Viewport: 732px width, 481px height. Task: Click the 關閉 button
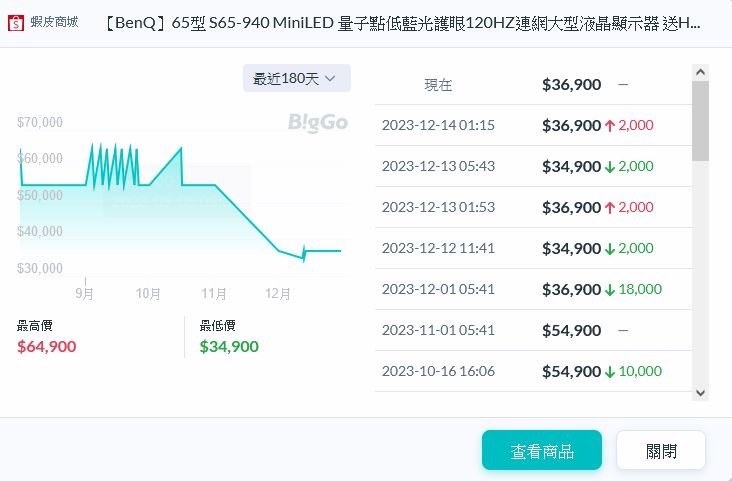pos(661,451)
